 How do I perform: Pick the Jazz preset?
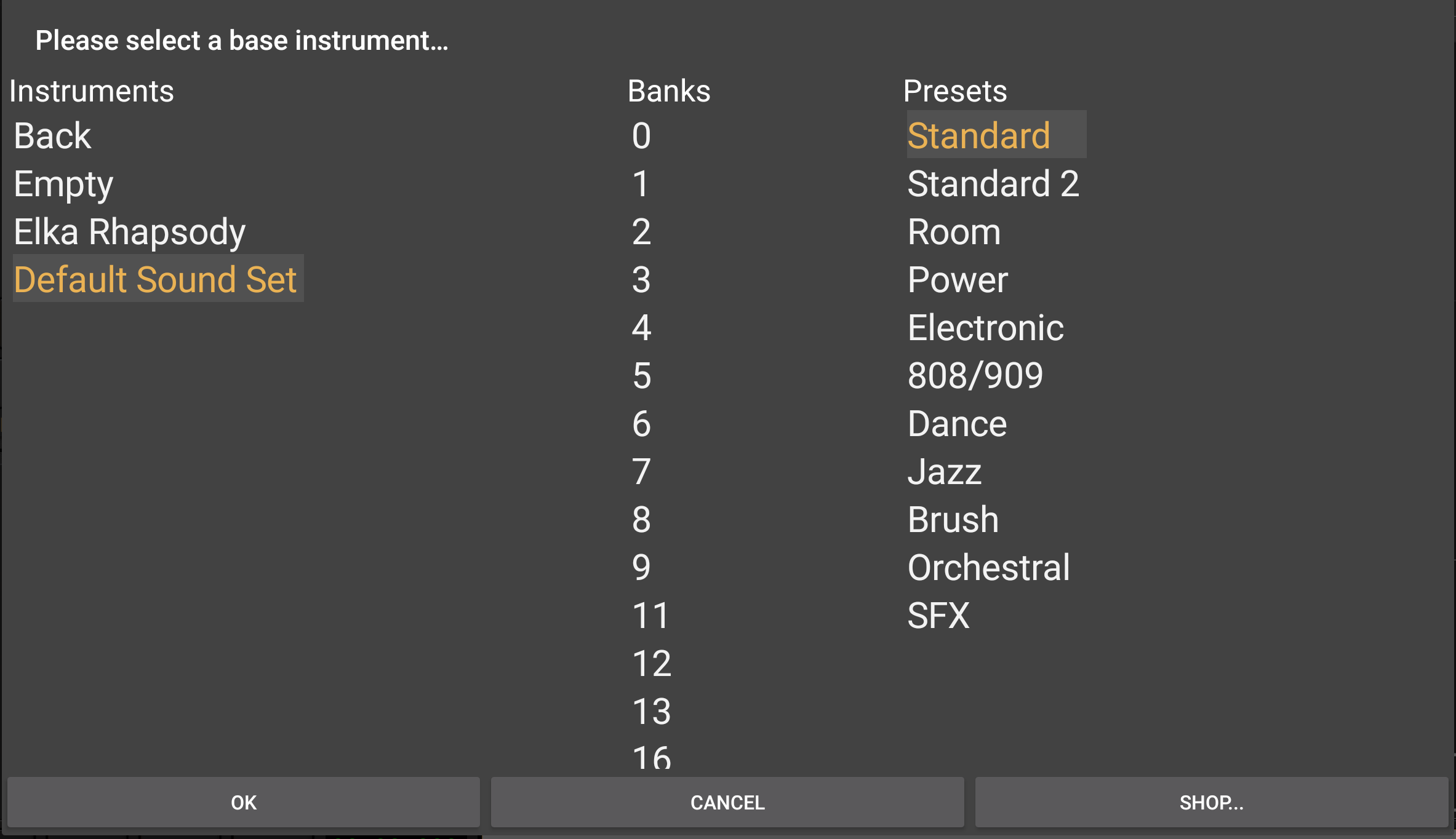(944, 472)
